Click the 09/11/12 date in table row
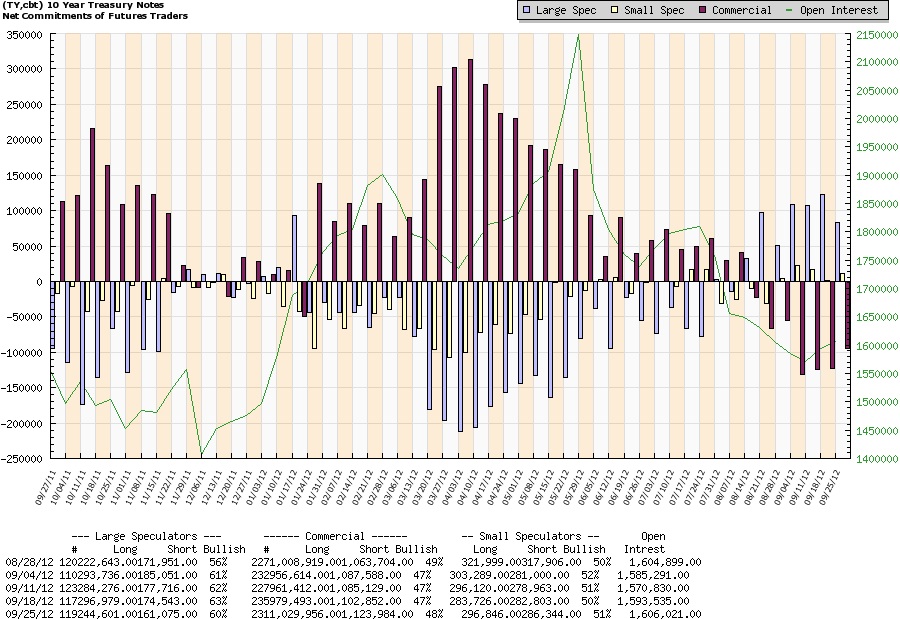 pos(29,588)
